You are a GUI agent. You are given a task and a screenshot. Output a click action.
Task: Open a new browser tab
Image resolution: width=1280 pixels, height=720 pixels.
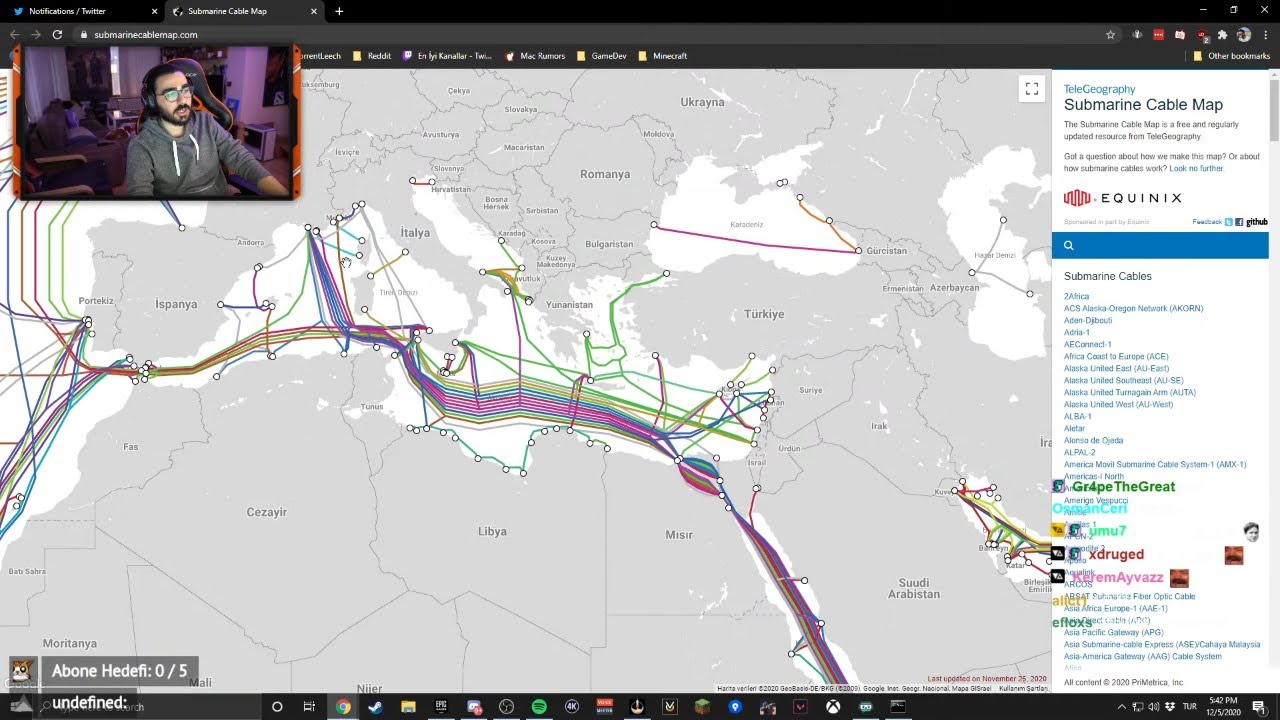pos(339,11)
